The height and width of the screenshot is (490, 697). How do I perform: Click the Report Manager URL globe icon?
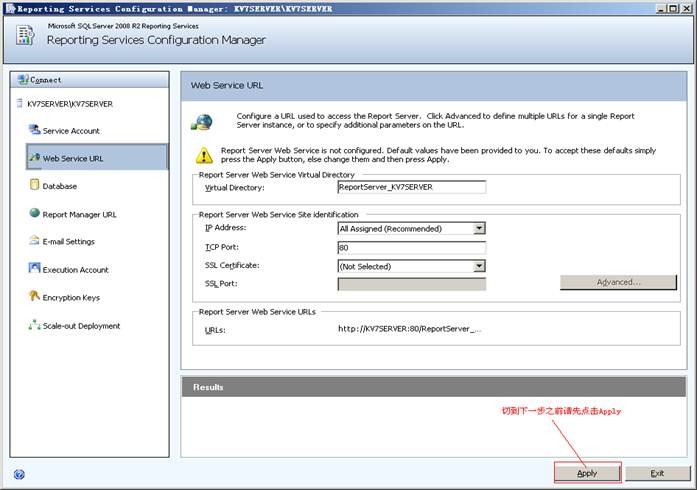[34, 213]
